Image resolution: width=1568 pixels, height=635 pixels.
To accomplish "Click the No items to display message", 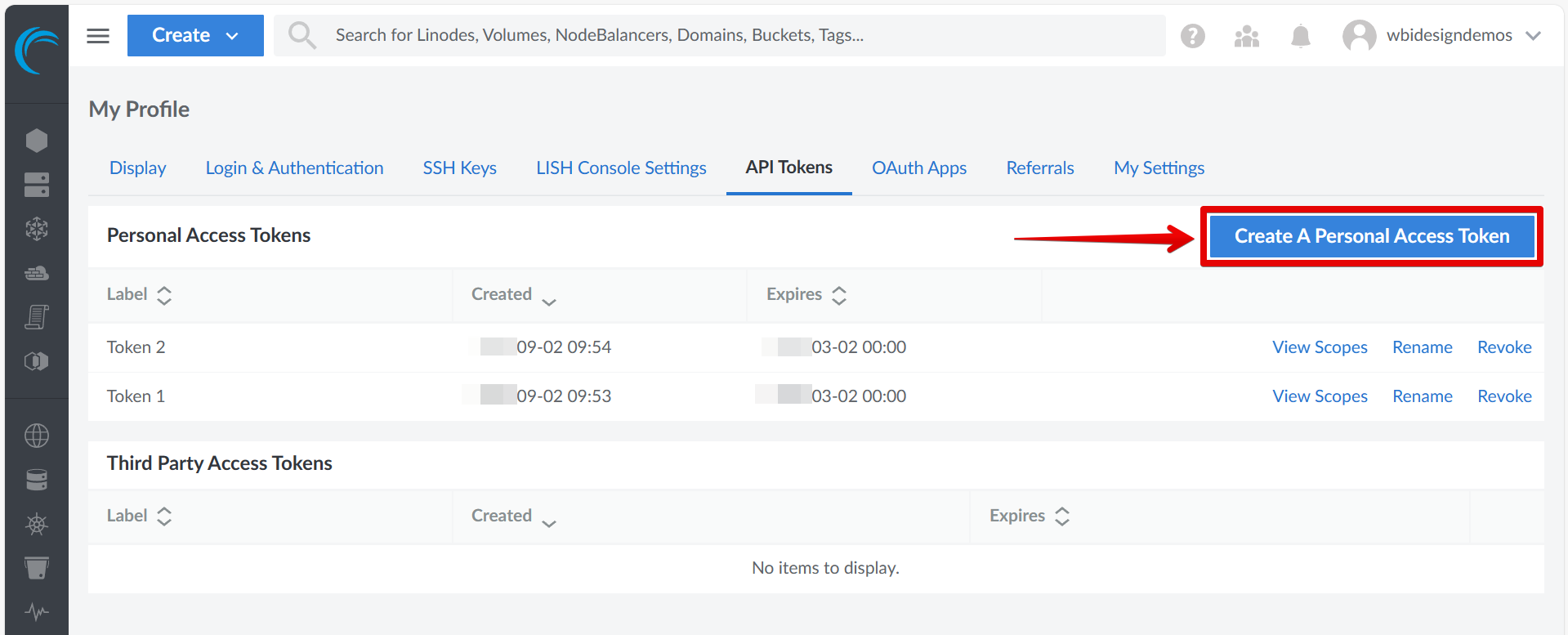I will [825, 568].
